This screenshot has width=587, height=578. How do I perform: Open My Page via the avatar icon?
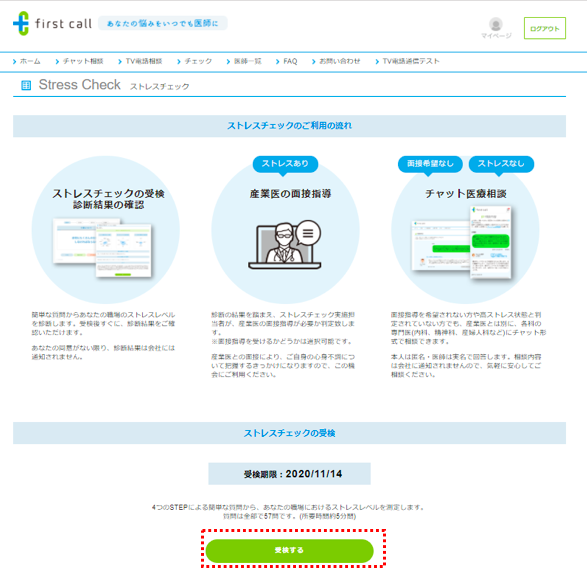496,24
